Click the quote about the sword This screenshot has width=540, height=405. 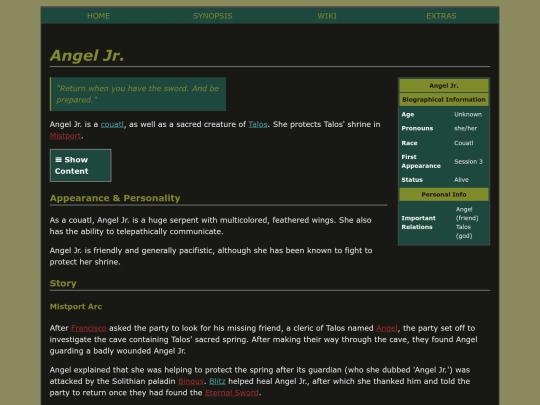(138, 94)
